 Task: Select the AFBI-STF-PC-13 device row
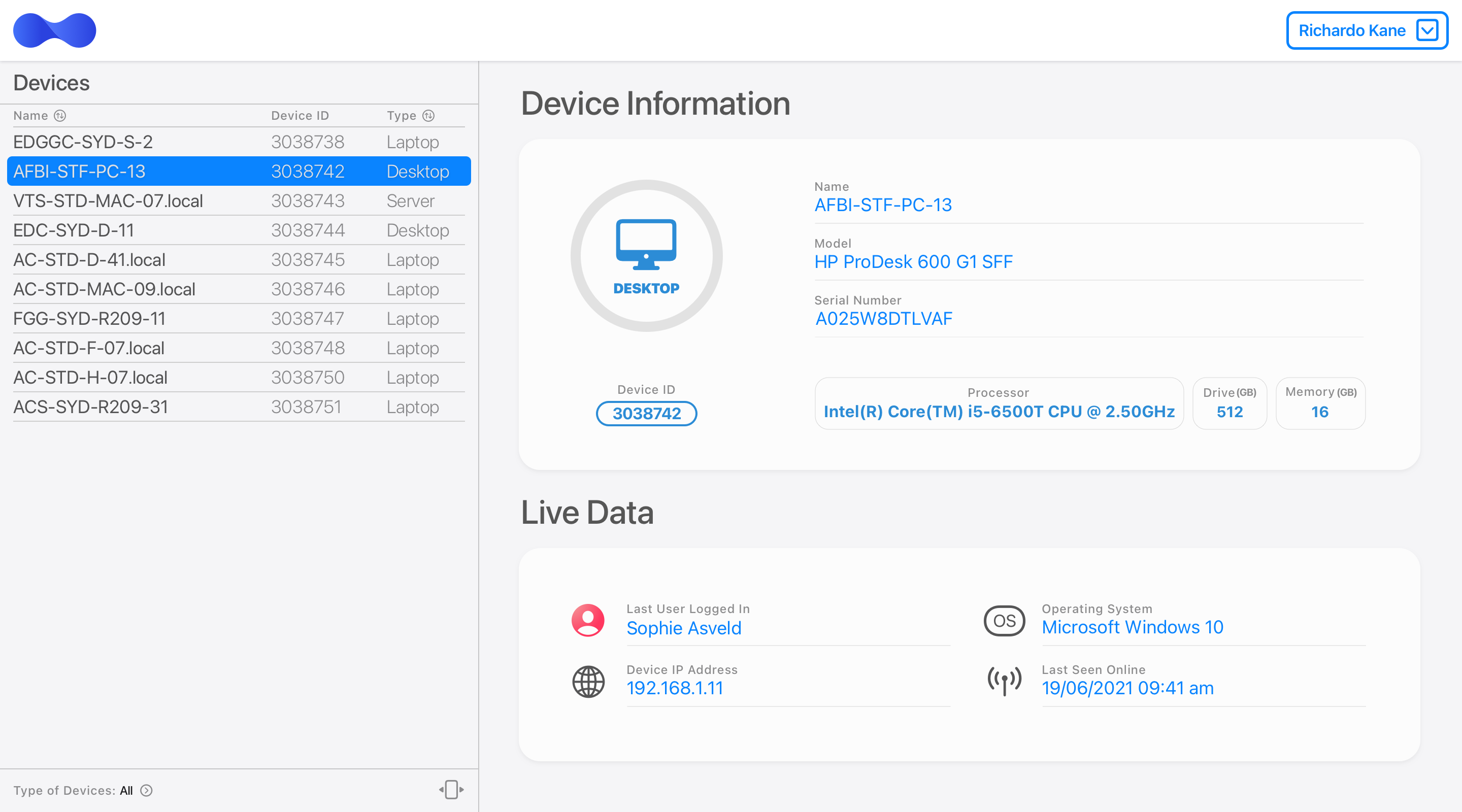(x=239, y=172)
